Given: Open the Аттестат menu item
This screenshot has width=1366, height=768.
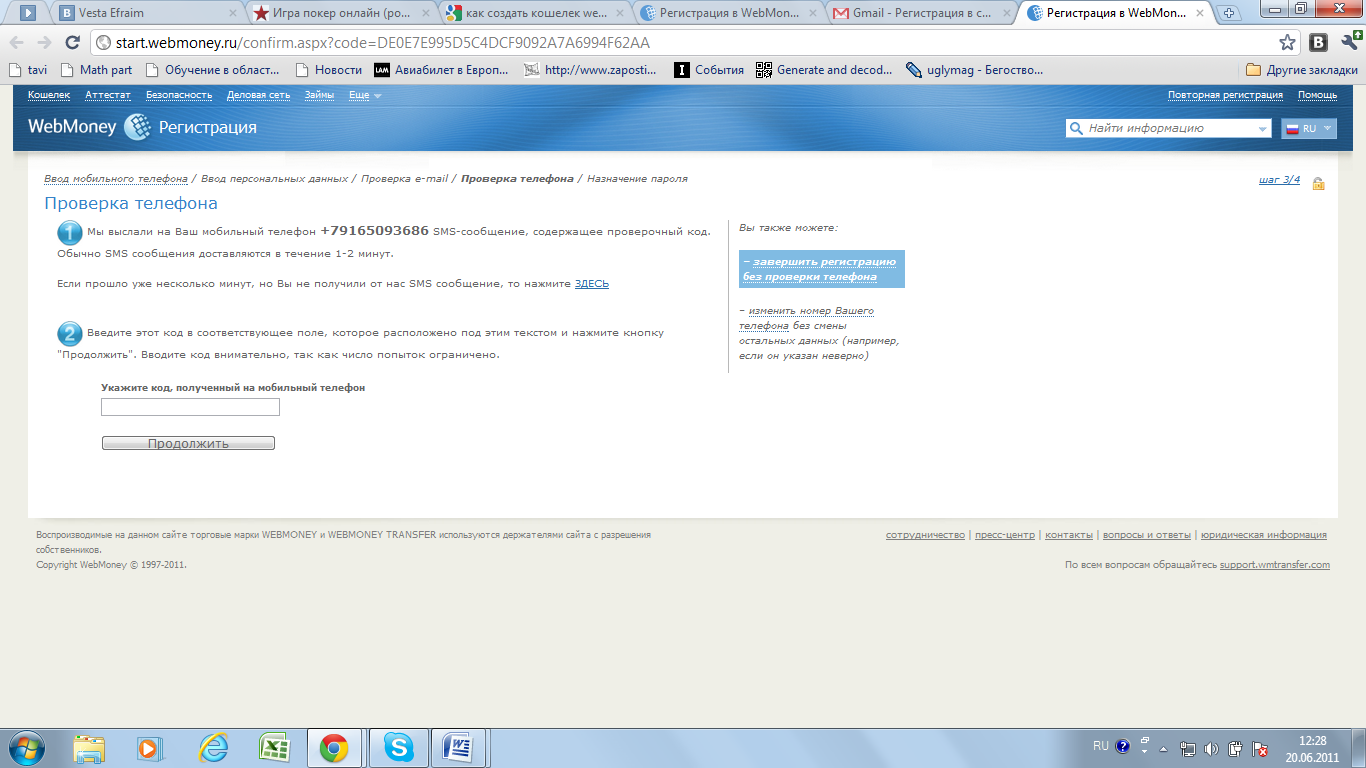Looking at the screenshot, I should [108, 95].
